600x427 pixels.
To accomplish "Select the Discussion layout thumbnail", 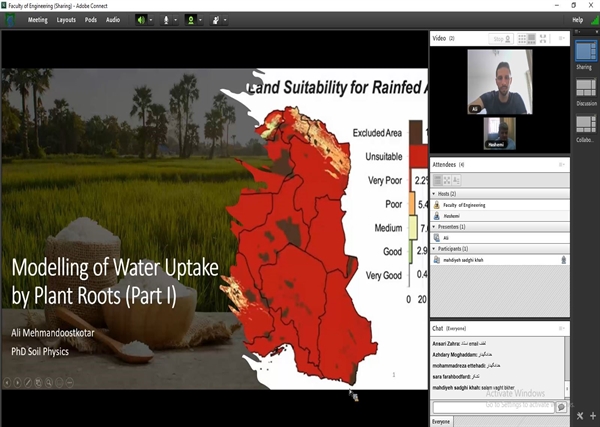I will pyautogui.click(x=584, y=90).
